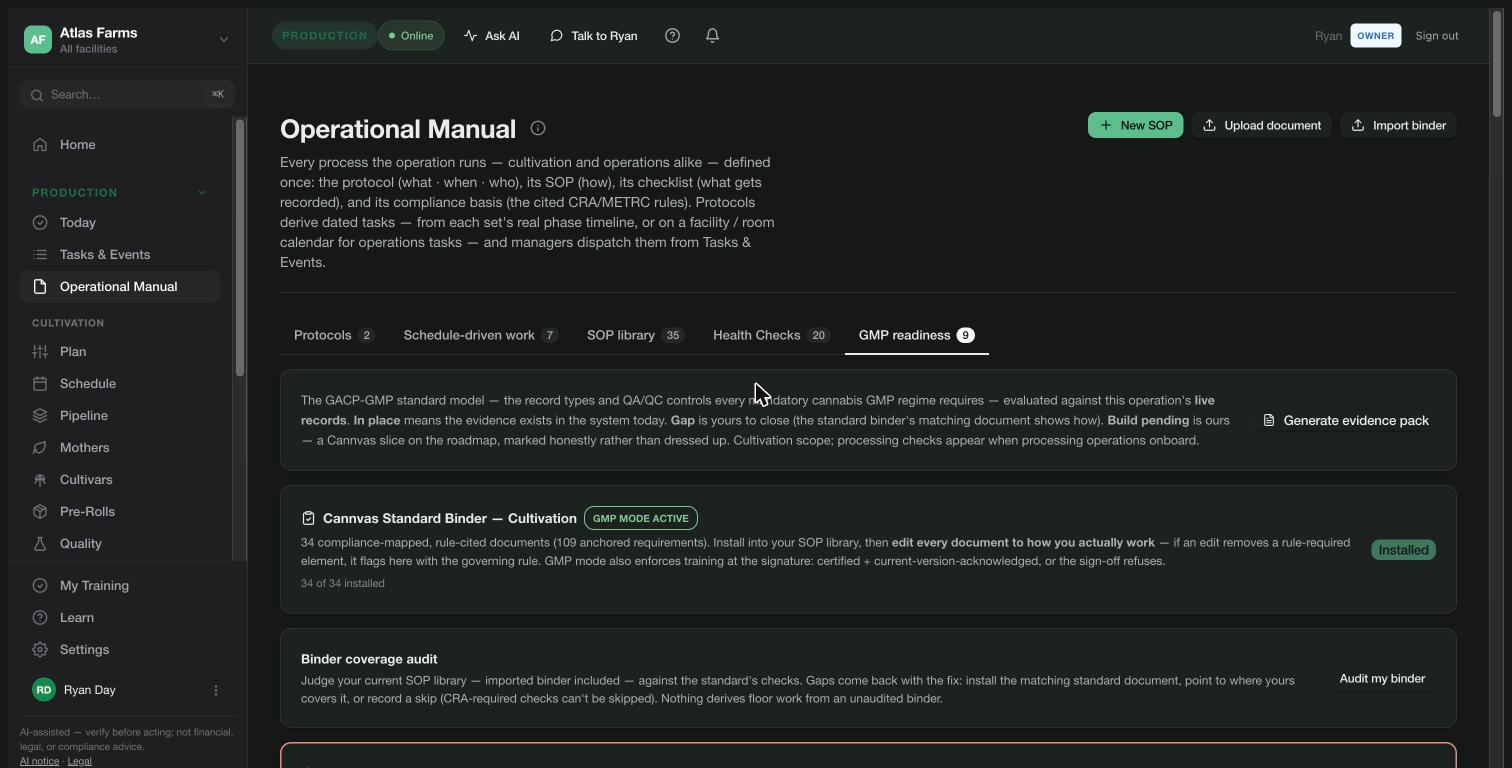Open Ask AI assistant

[x=491, y=36]
